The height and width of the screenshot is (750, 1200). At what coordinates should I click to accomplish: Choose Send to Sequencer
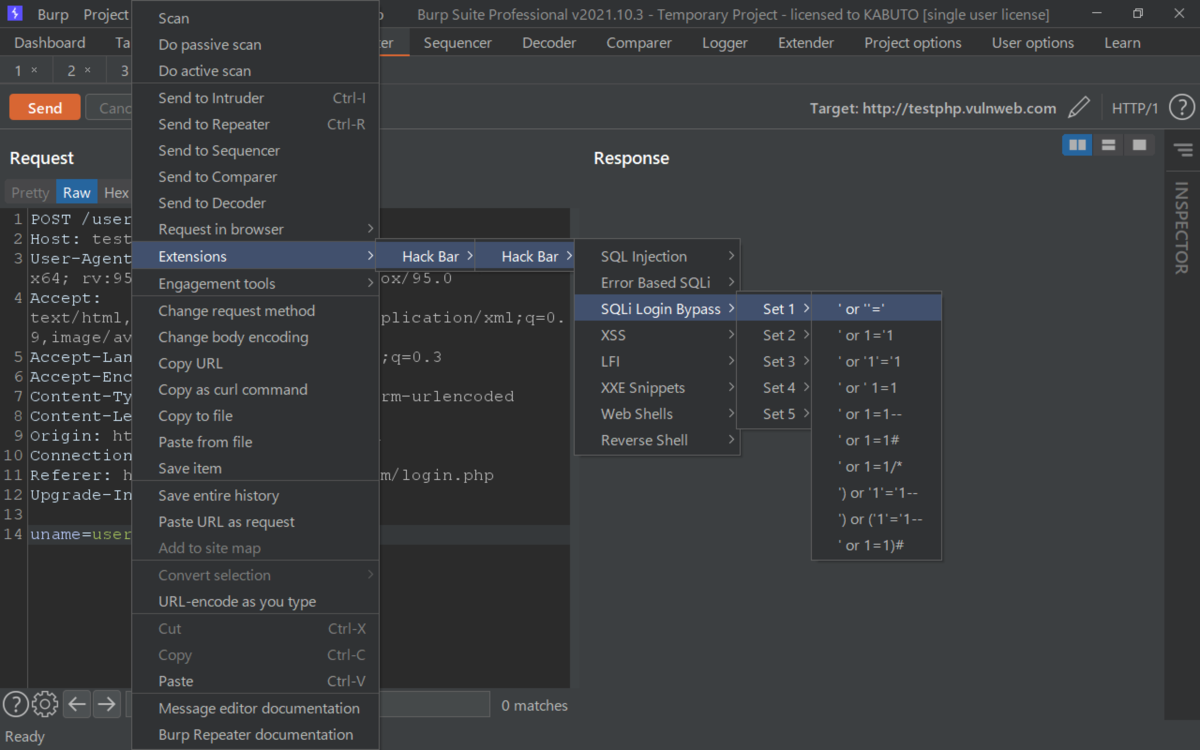[255, 150]
